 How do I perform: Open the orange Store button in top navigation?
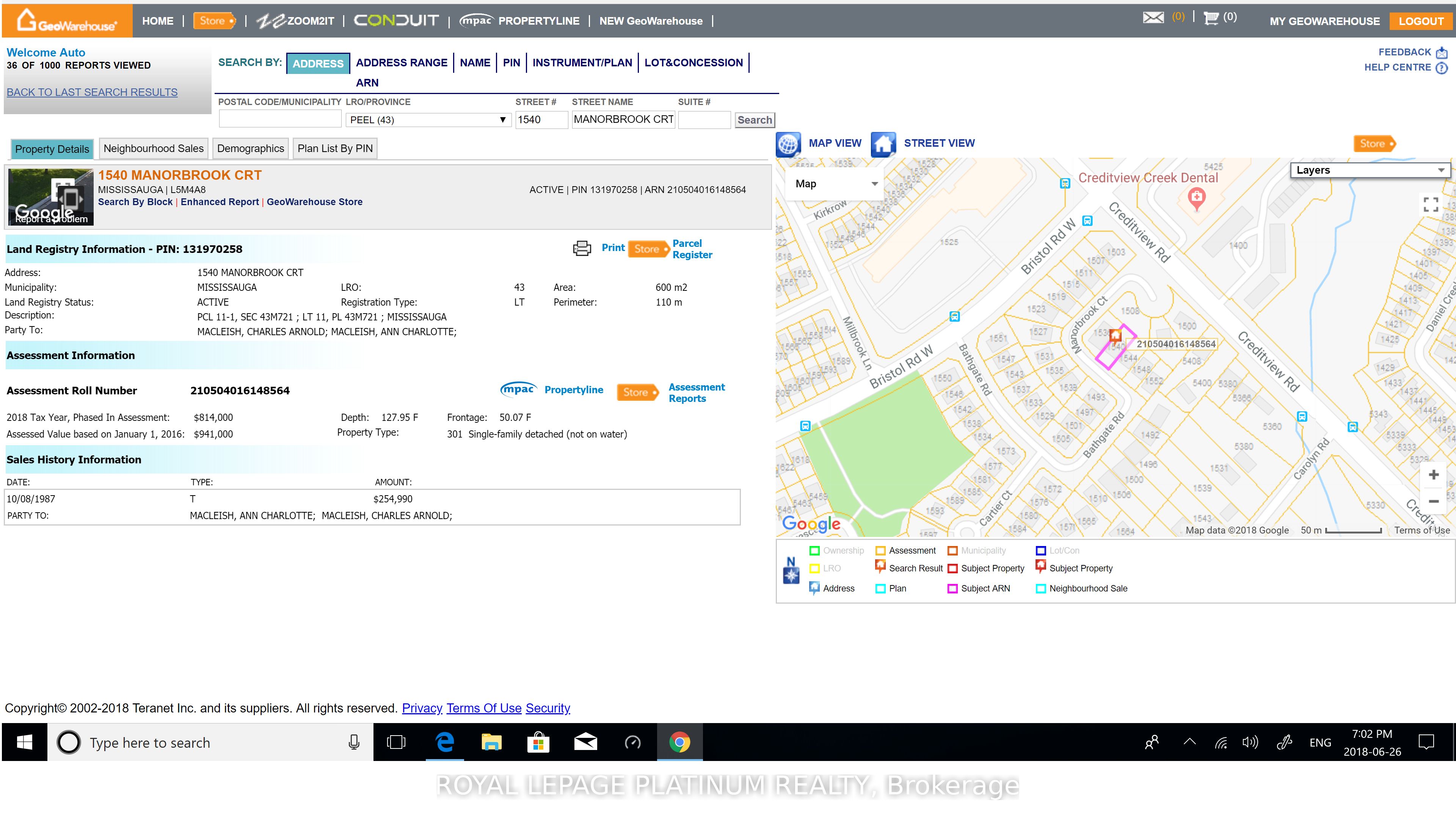[x=214, y=21]
